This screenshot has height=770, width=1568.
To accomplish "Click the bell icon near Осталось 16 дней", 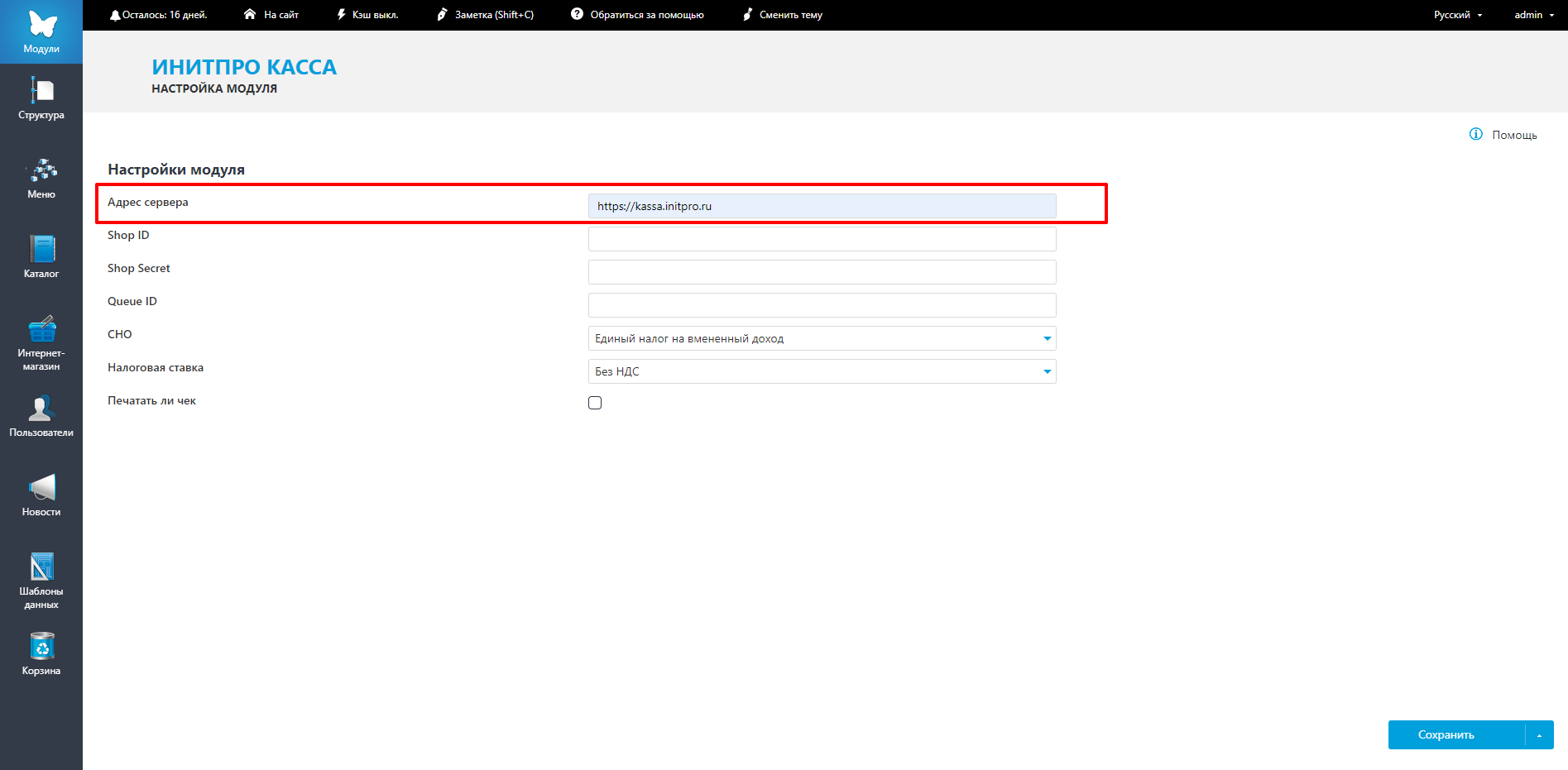I will point(115,15).
